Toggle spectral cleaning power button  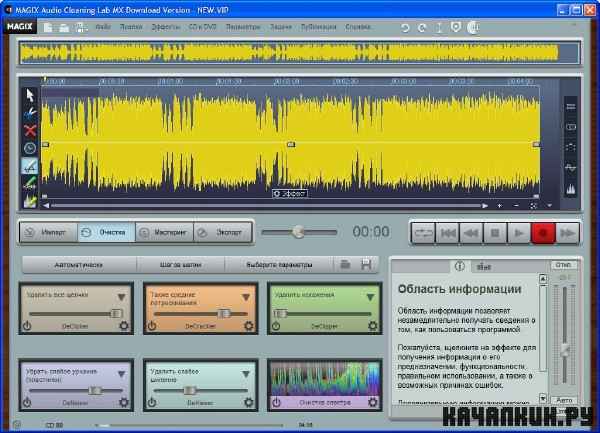(276, 402)
